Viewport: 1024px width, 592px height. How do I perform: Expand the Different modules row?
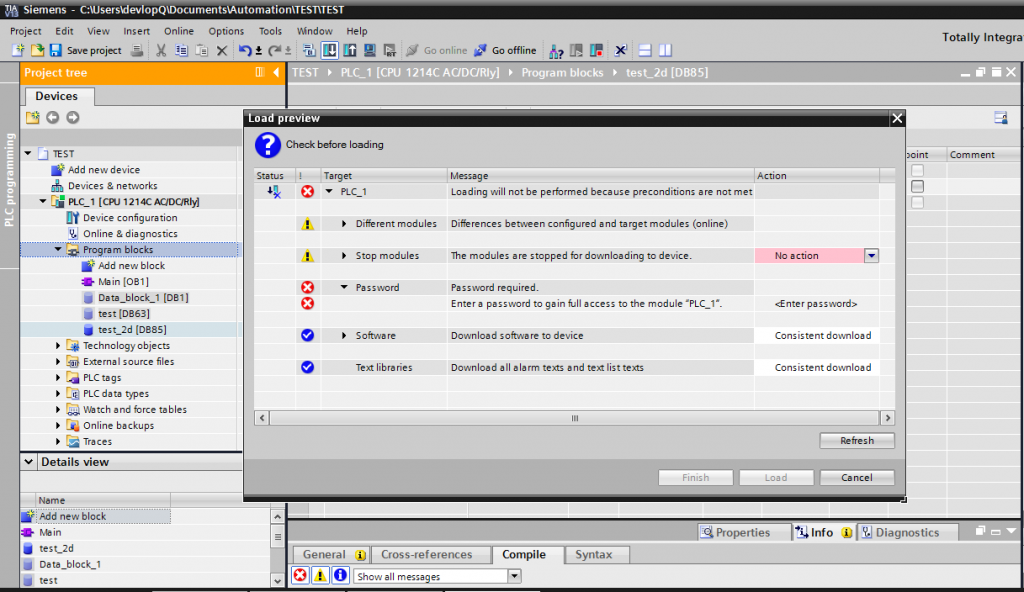pyautogui.click(x=344, y=223)
